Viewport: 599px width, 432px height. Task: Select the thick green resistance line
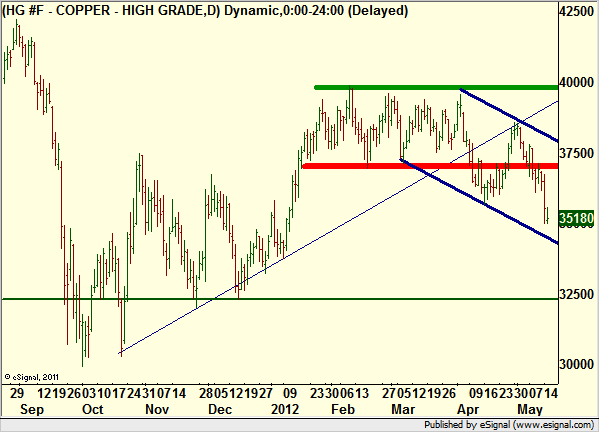[436, 87]
